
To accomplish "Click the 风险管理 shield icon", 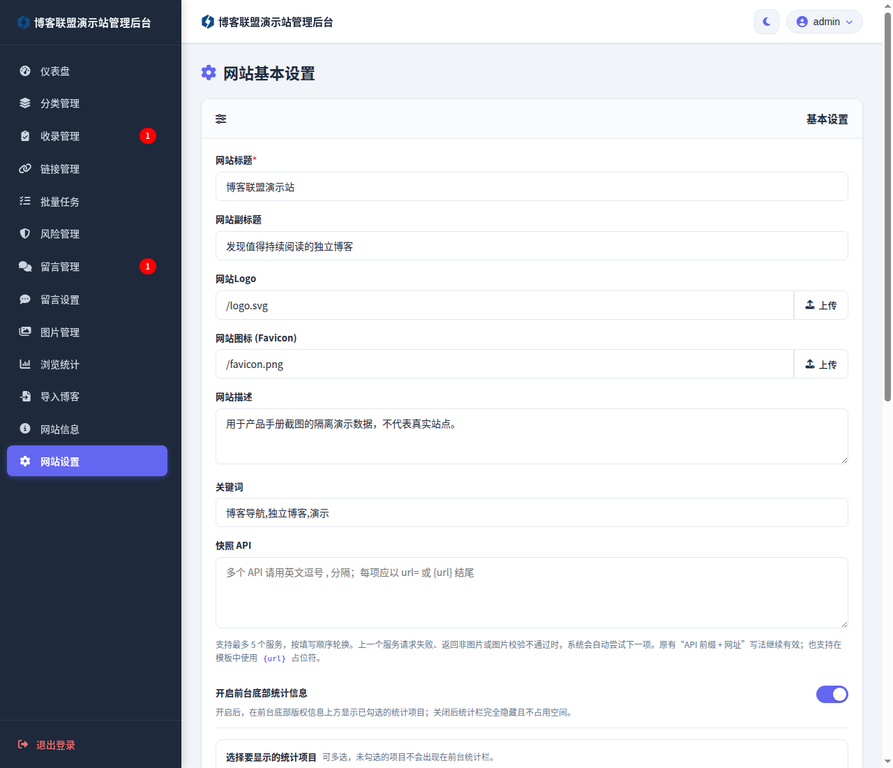I will [x=25, y=233].
